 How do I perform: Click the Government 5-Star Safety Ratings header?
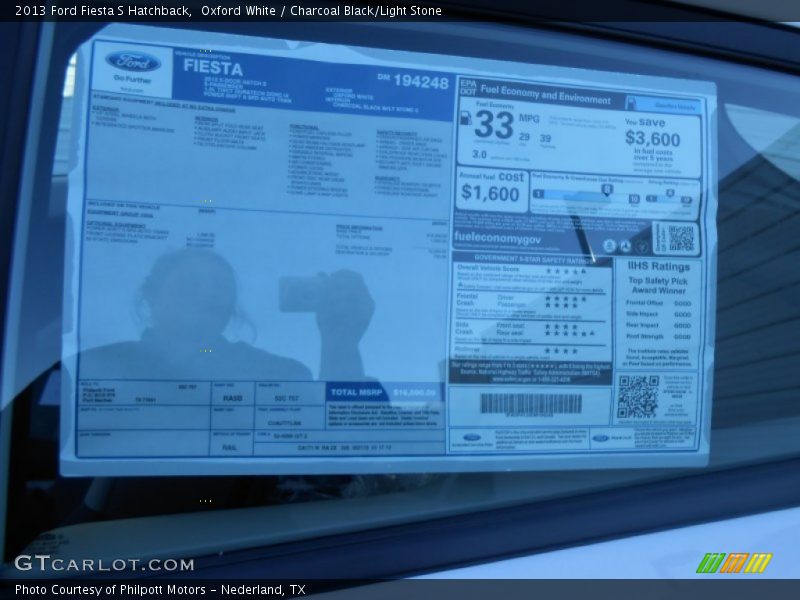point(534,259)
